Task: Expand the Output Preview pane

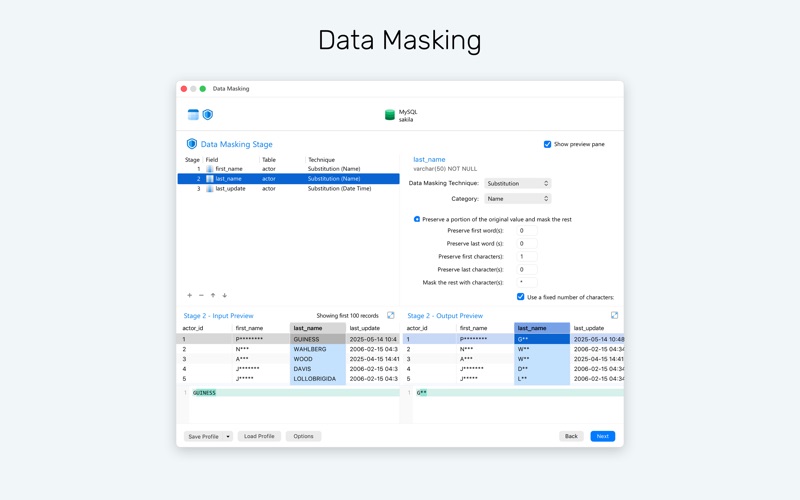Action: click(614, 315)
